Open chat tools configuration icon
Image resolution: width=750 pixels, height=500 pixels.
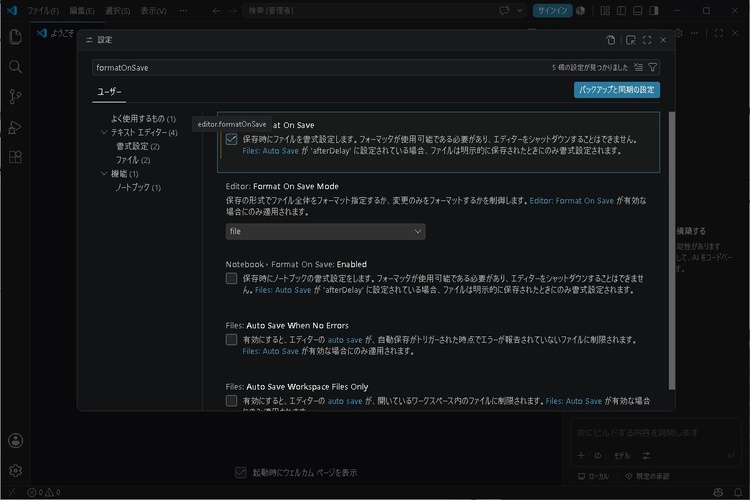point(646,456)
